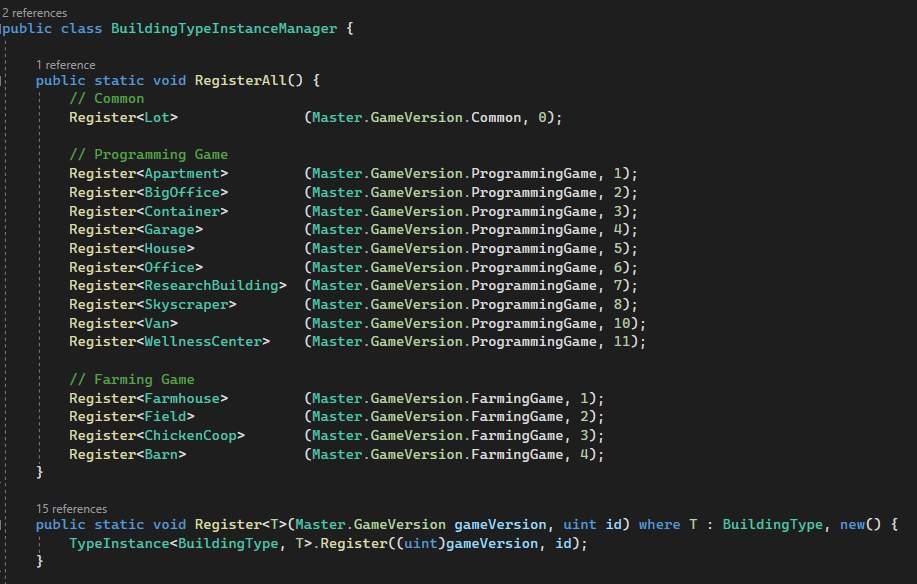Image resolution: width=917 pixels, height=584 pixels.
Task: Open the '15 references' CodeLens link
Action: (x=71, y=509)
